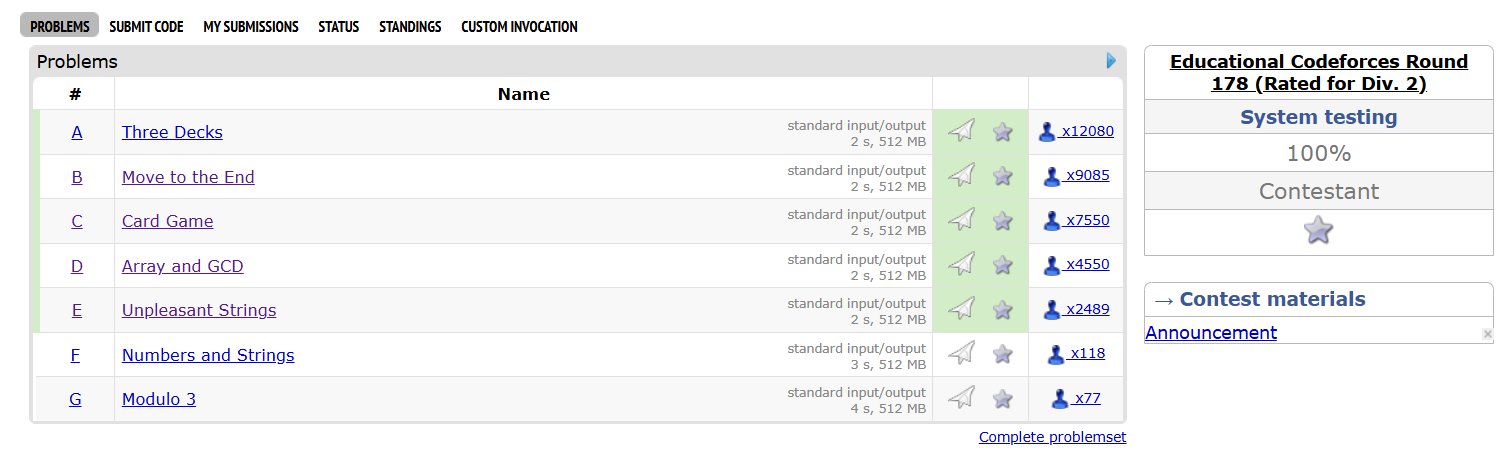
Task: Click submit icon for Modulo 3
Action: pyautogui.click(x=961, y=398)
